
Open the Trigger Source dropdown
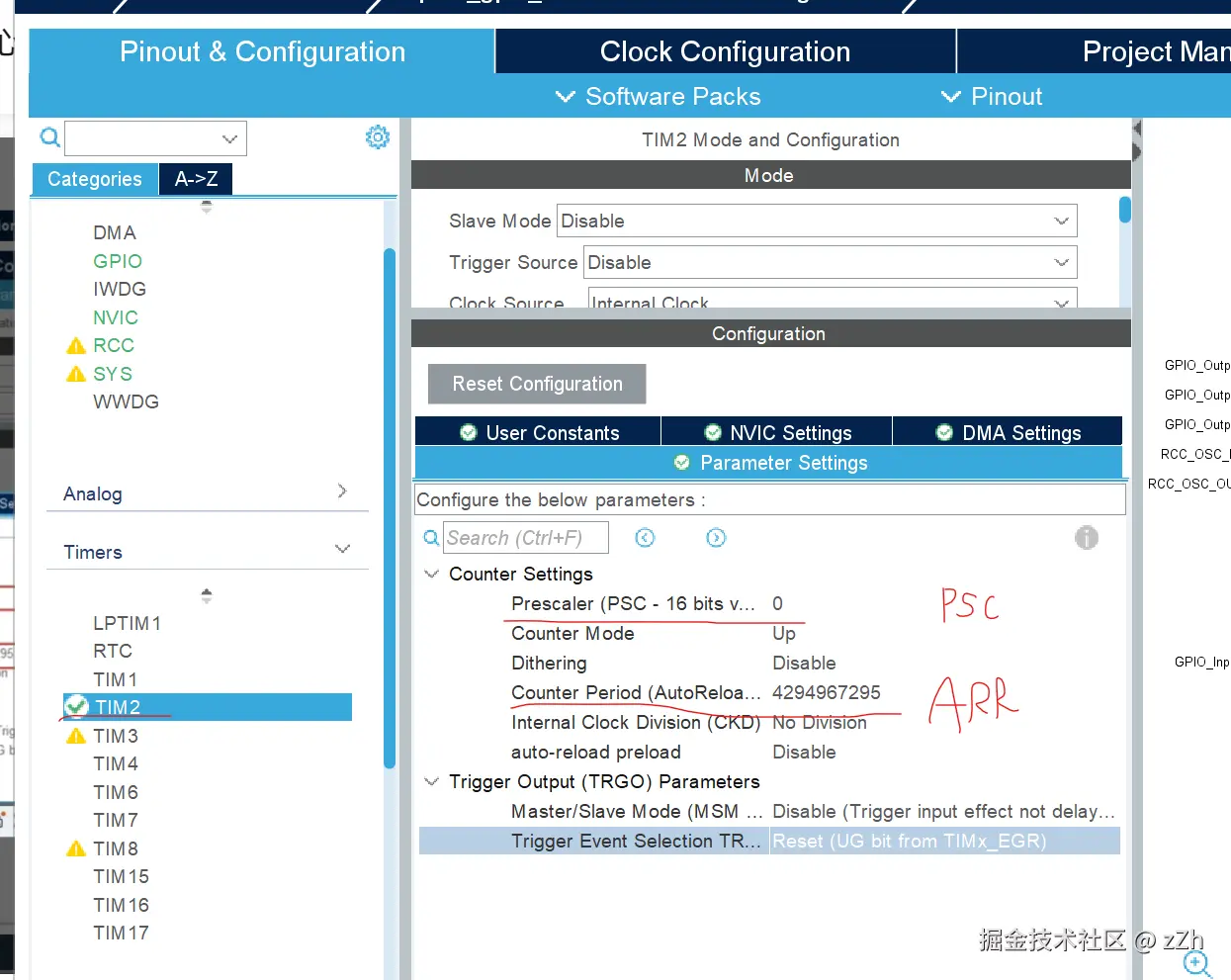(x=829, y=263)
